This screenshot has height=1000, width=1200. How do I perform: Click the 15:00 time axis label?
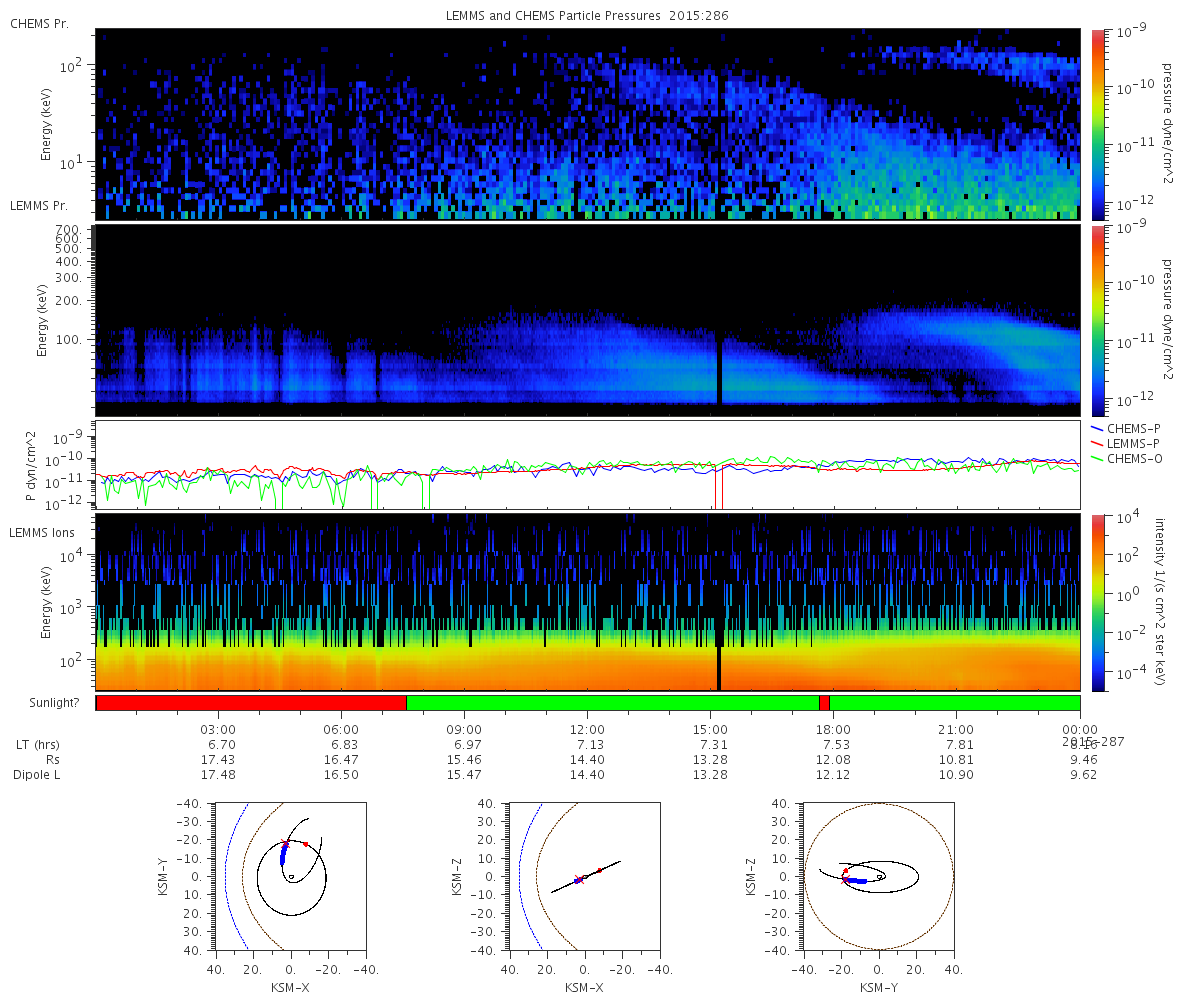tap(710, 730)
